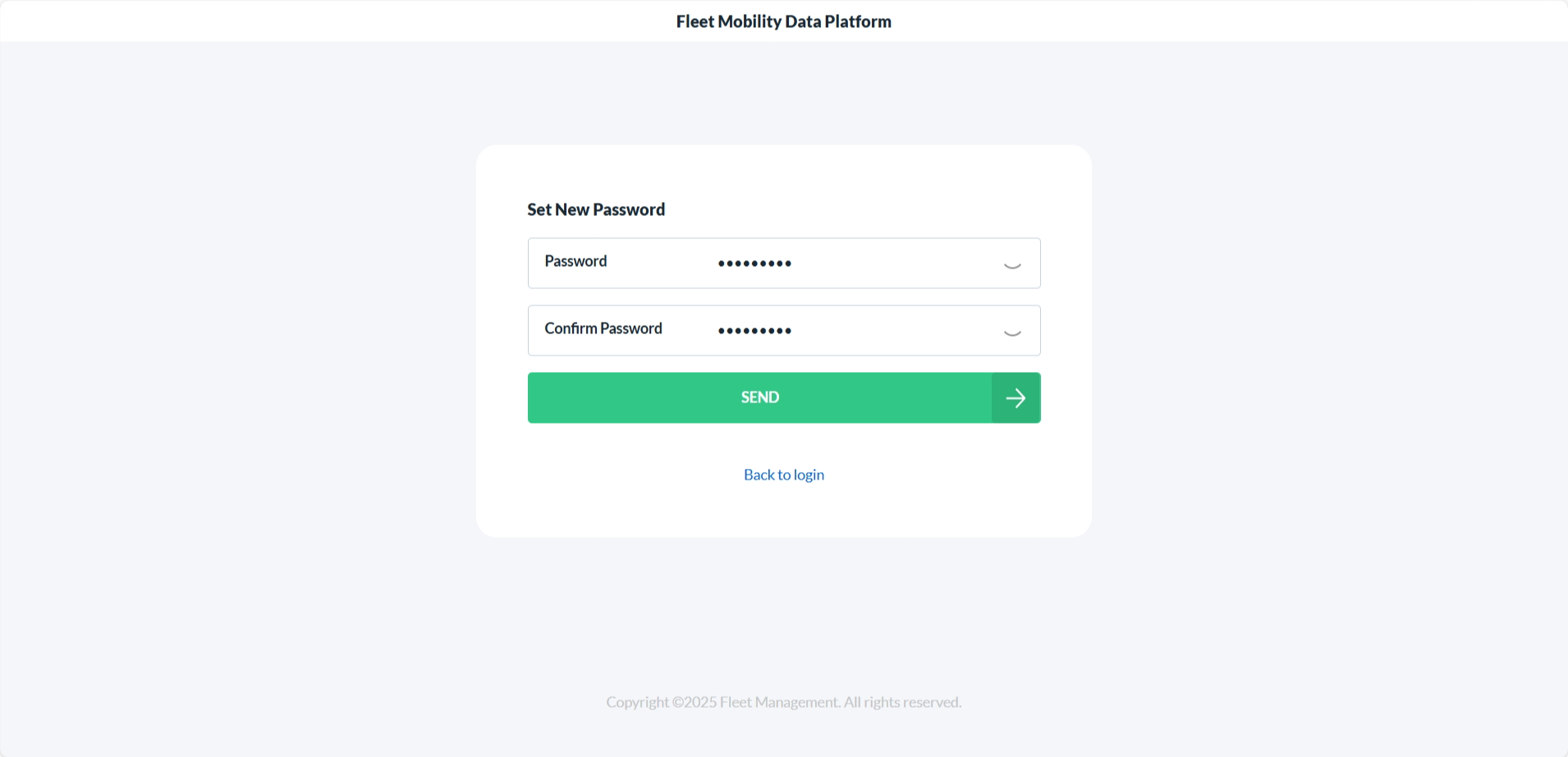Click the Password field label

point(575,261)
